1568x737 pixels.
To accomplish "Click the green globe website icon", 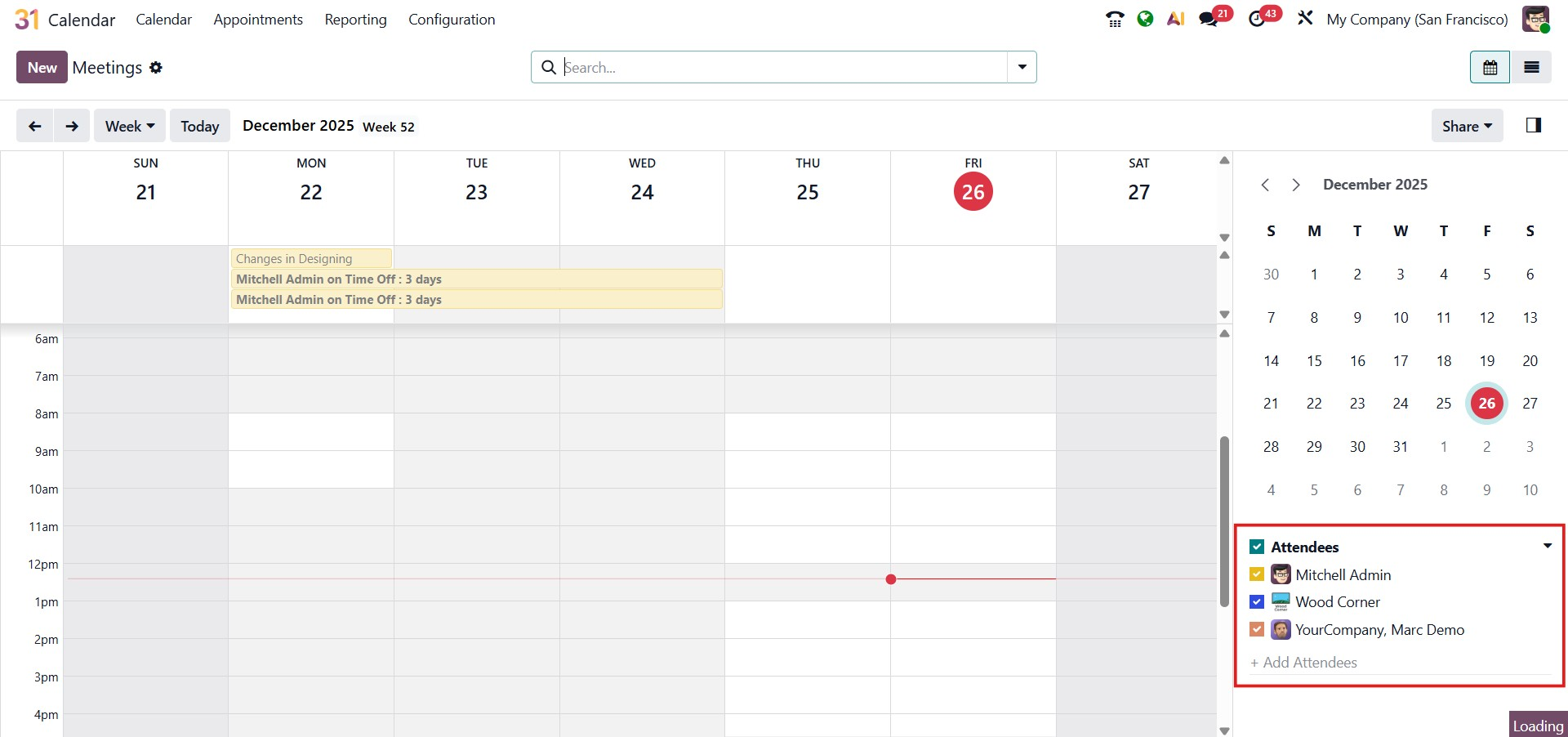I will [1145, 19].
